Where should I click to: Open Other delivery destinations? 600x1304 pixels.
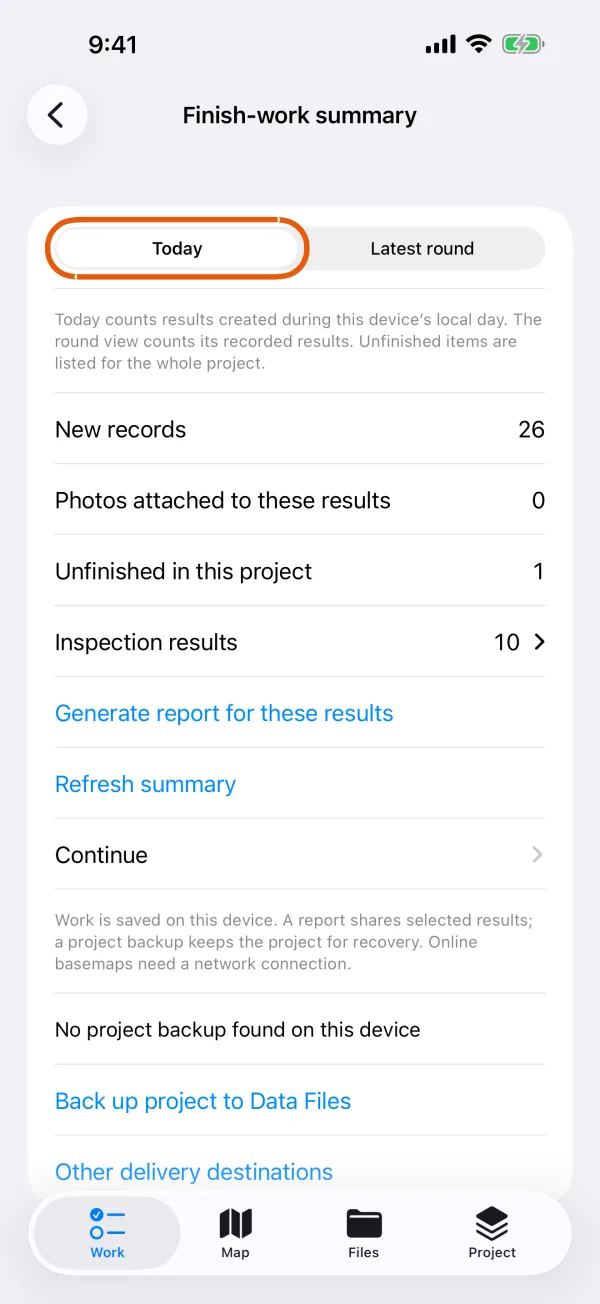(x=194, y=1172)
